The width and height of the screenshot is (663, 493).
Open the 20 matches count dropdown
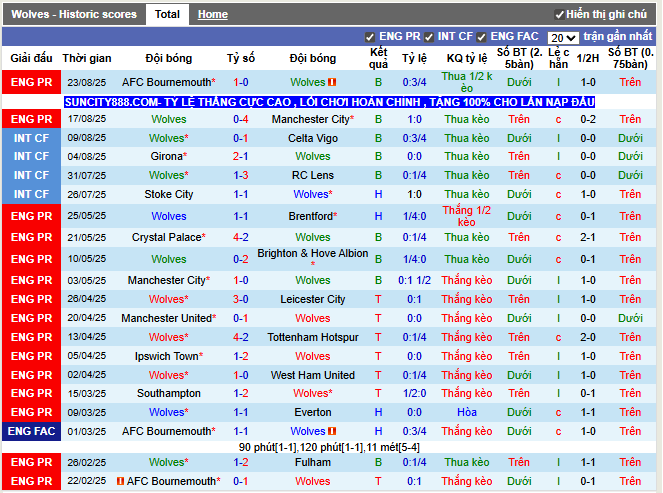pos(563,38)
